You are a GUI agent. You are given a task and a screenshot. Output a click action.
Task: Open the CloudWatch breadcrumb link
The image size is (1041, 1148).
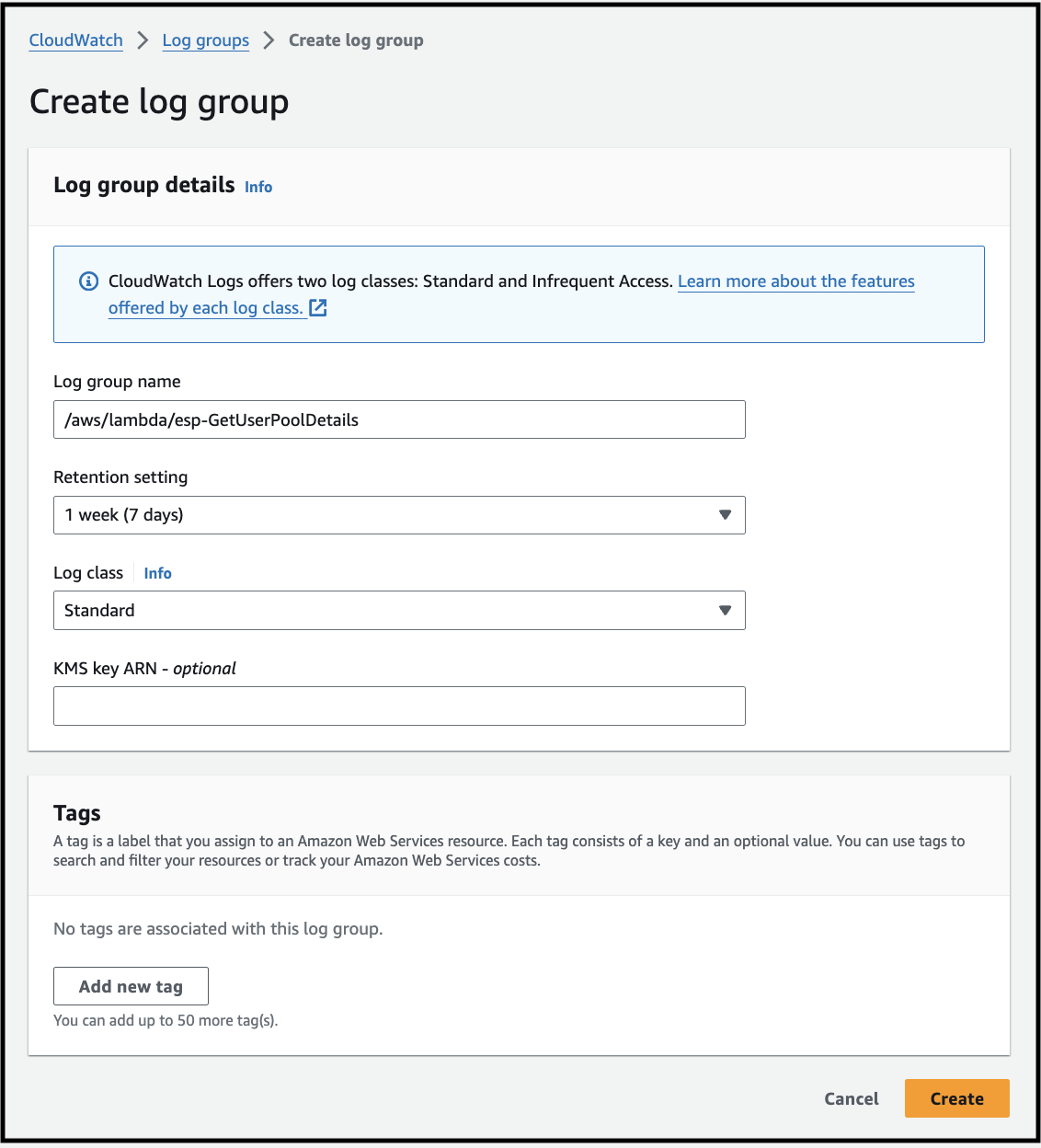pyautogui.click(x=75, y=40)
